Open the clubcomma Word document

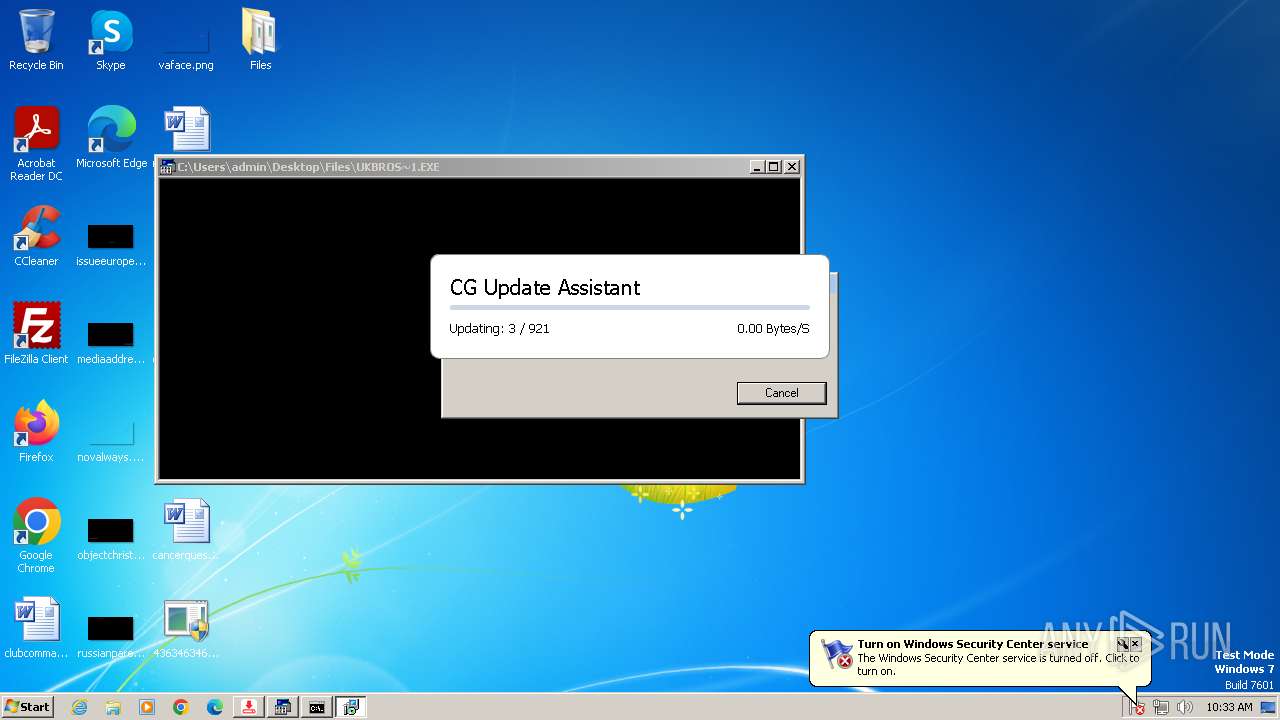36,628
